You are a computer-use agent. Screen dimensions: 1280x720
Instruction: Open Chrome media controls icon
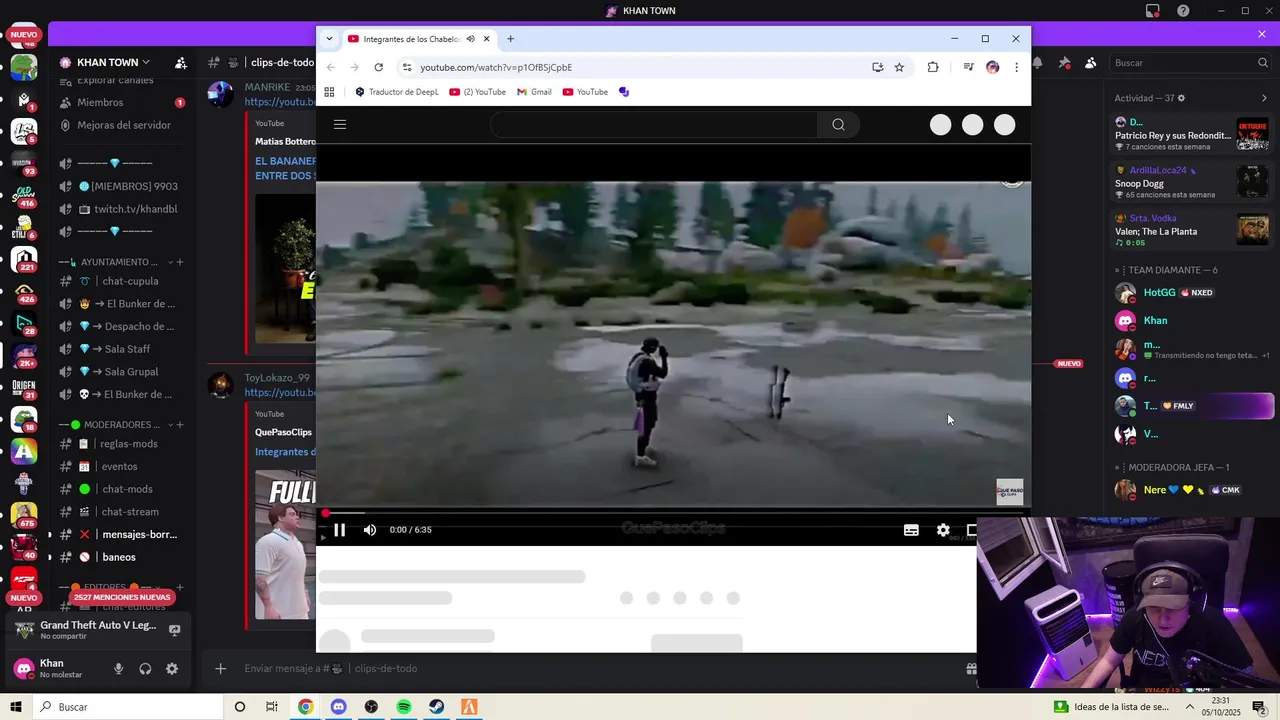pos(968,67)
